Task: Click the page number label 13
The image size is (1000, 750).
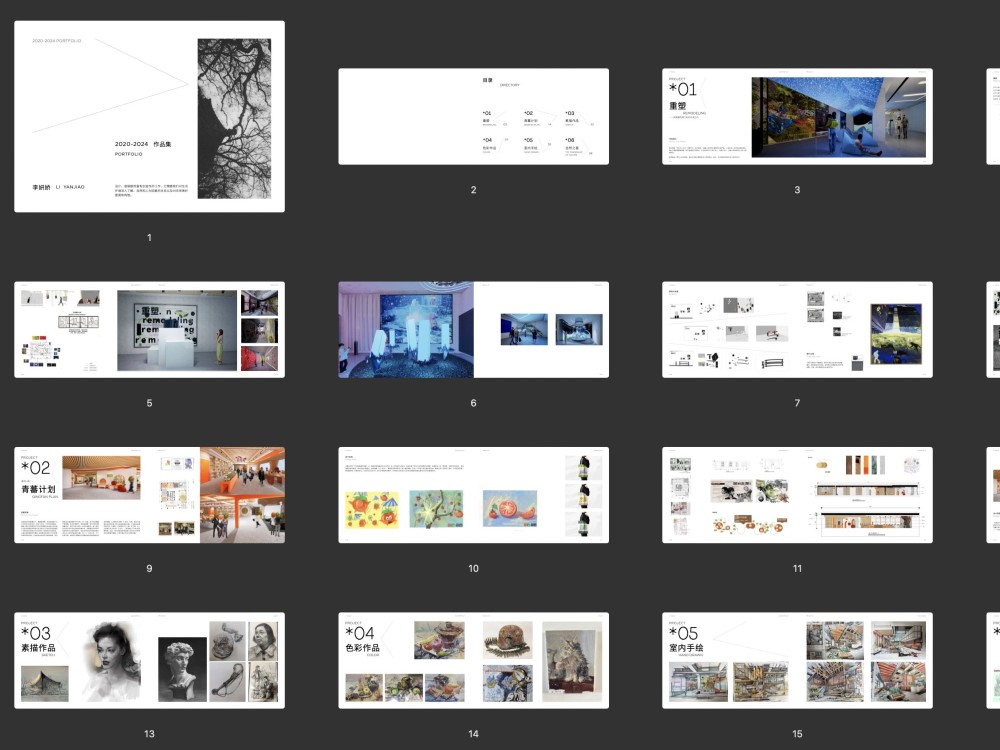Action: (x=149, y=733)
